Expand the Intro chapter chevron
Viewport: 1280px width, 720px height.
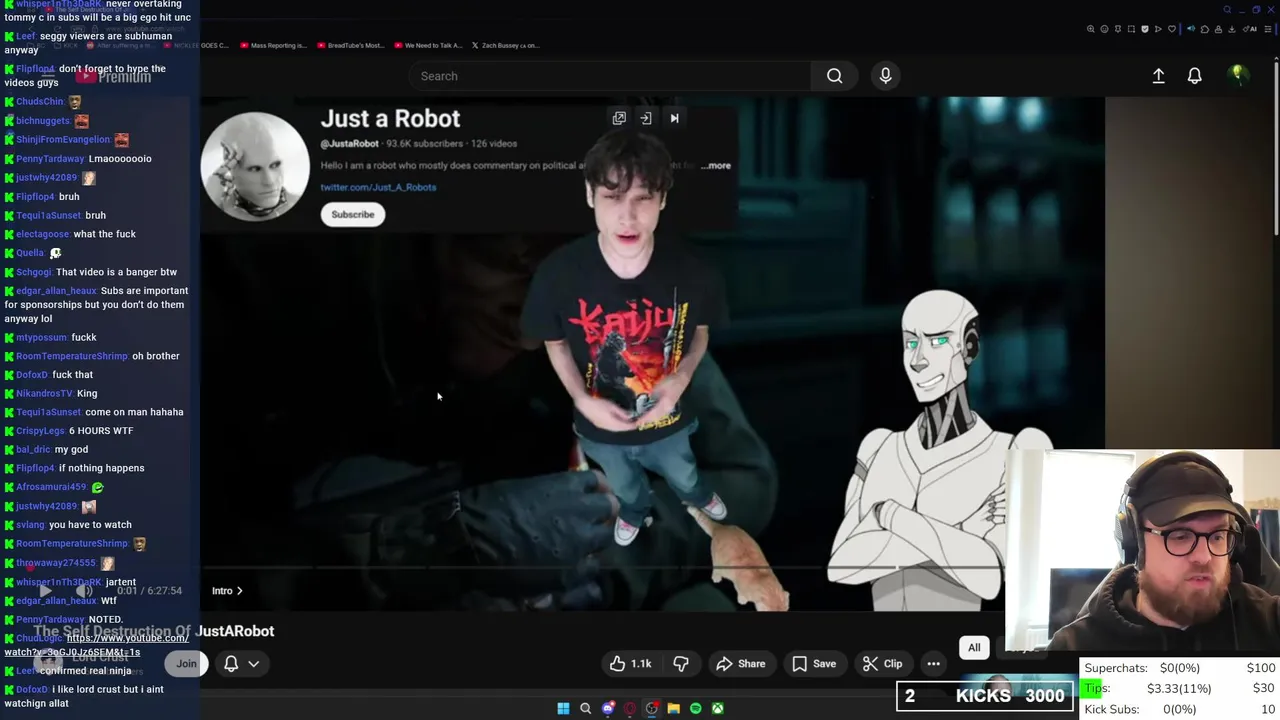click(x=239, y=591)
